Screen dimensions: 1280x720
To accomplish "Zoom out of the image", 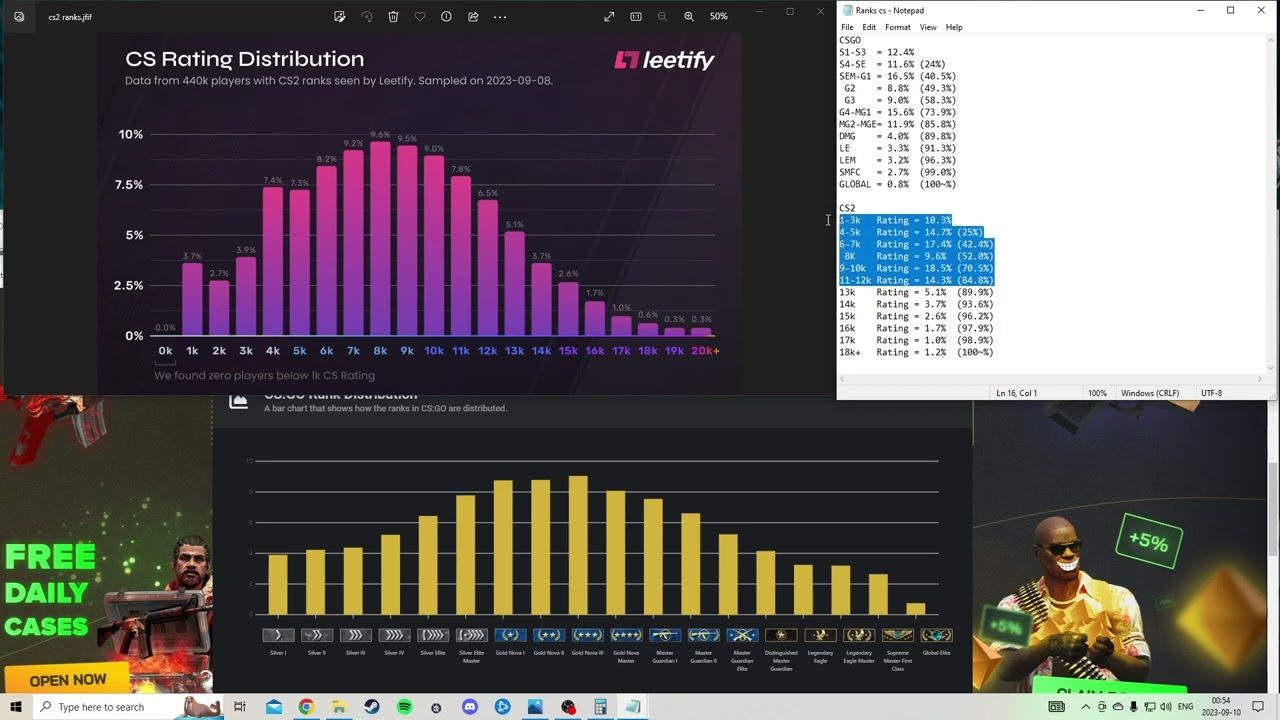I will (662, 17).
